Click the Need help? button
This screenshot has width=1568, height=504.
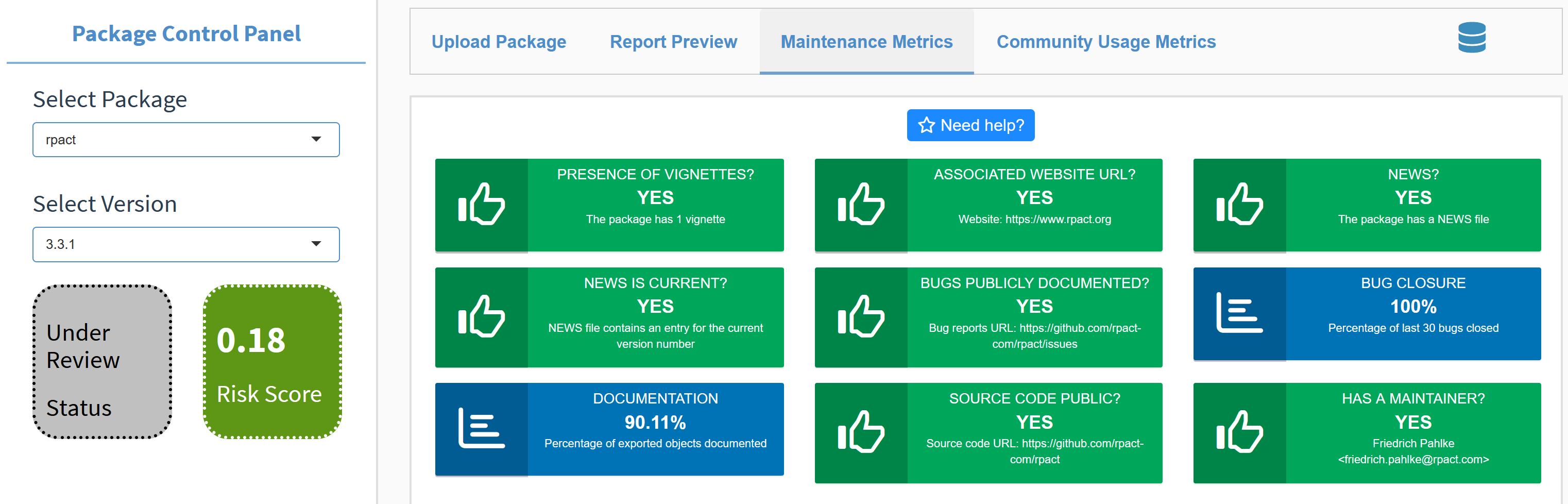point(970,125)
